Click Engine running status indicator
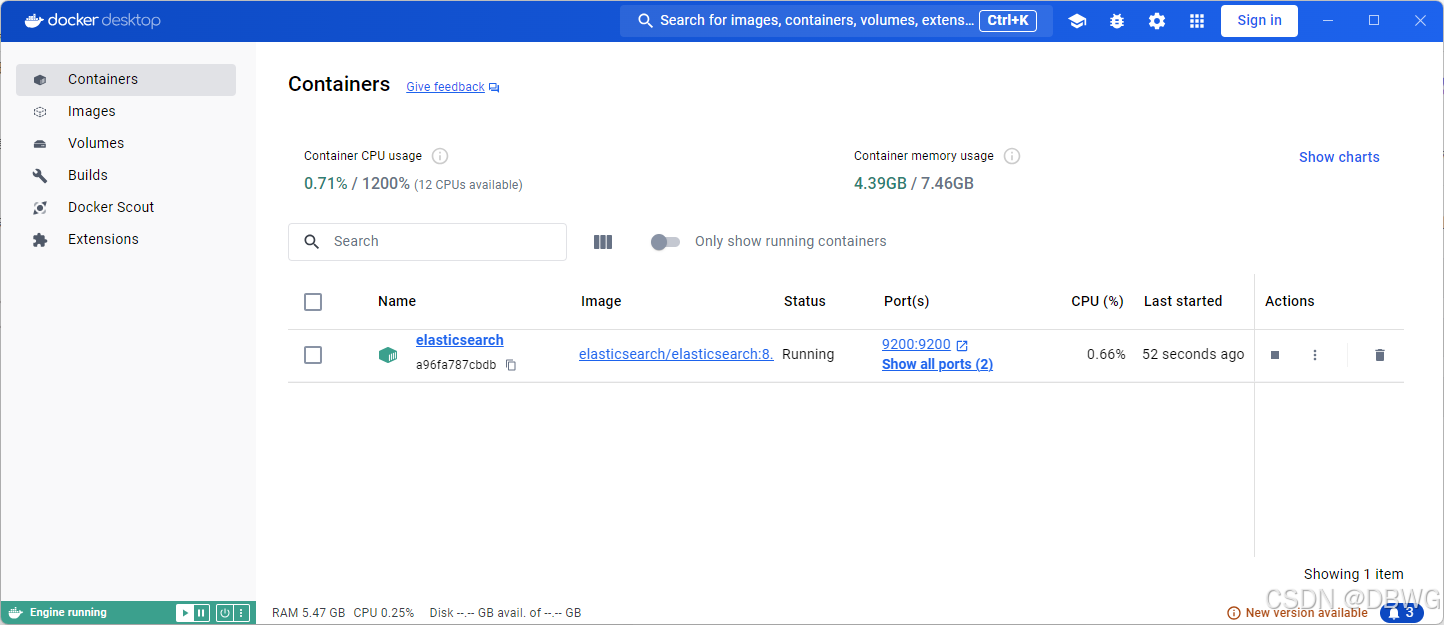The image size is (1444, 625). [x=58, y=613]
